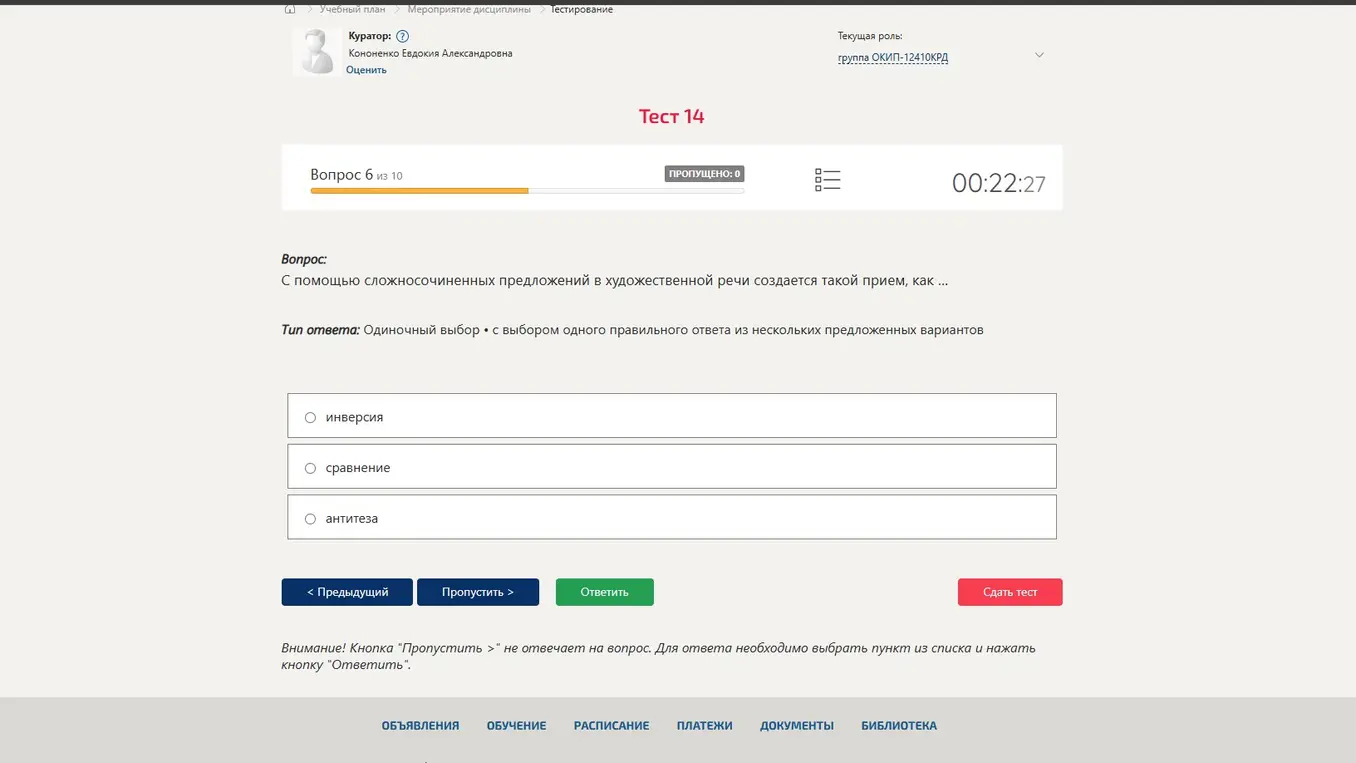The width and height of the screenshot is (1356, 763).
Task: Open ПЛАТЕЖИ in footer menu
Action: [x=705, y=726]
